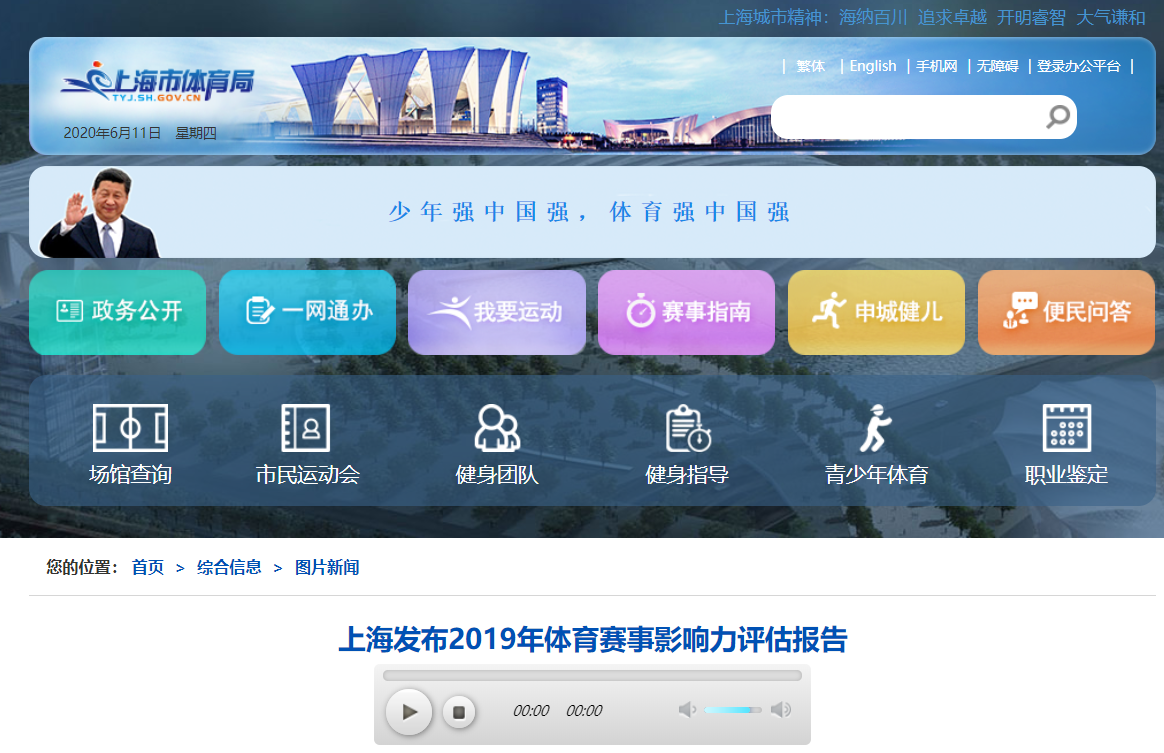Click the 上海市体育局 logo
This screenshot has width=1164, height=753.
click(x=157, y=82)
